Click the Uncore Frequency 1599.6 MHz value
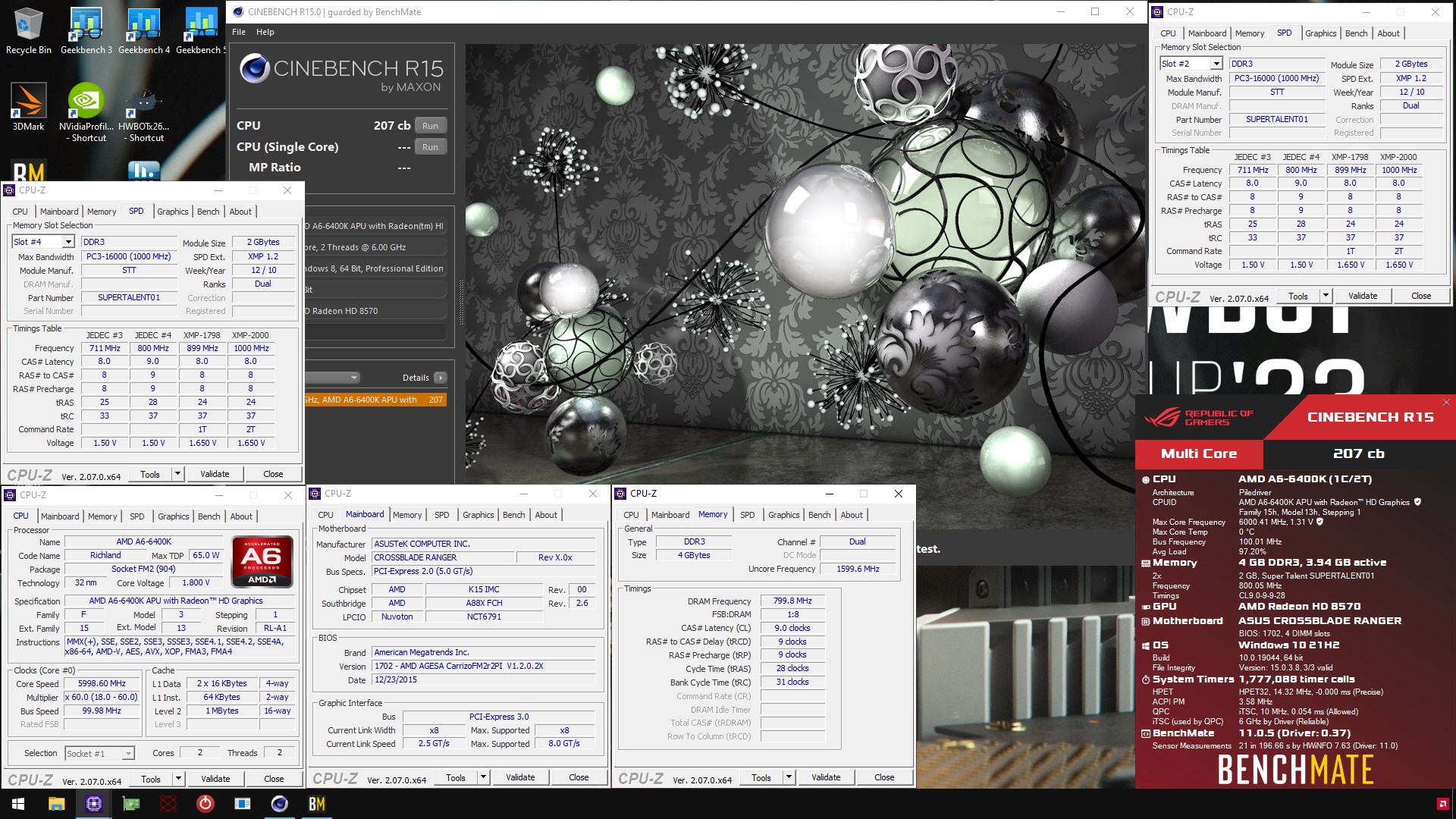The width and height of the screenshot is (1456, 819). pos(858,569)
